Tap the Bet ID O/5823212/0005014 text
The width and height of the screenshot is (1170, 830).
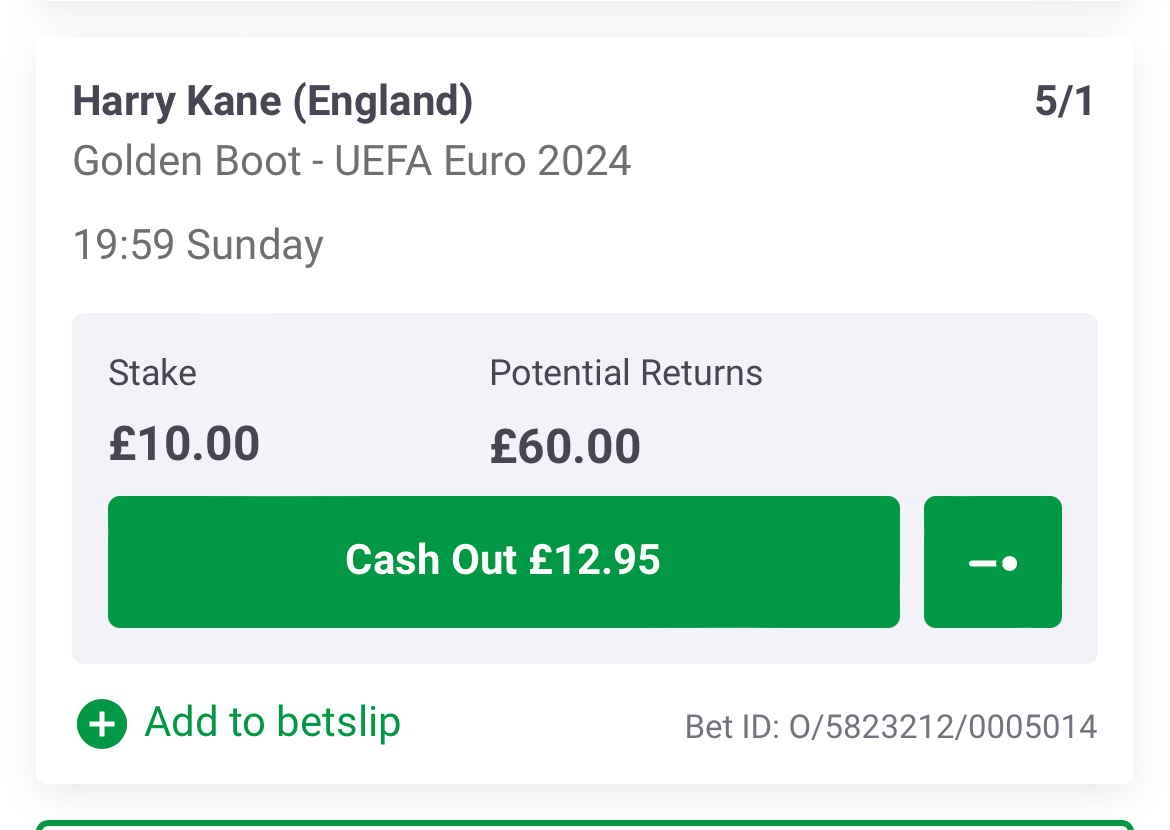tap(891, 727)
